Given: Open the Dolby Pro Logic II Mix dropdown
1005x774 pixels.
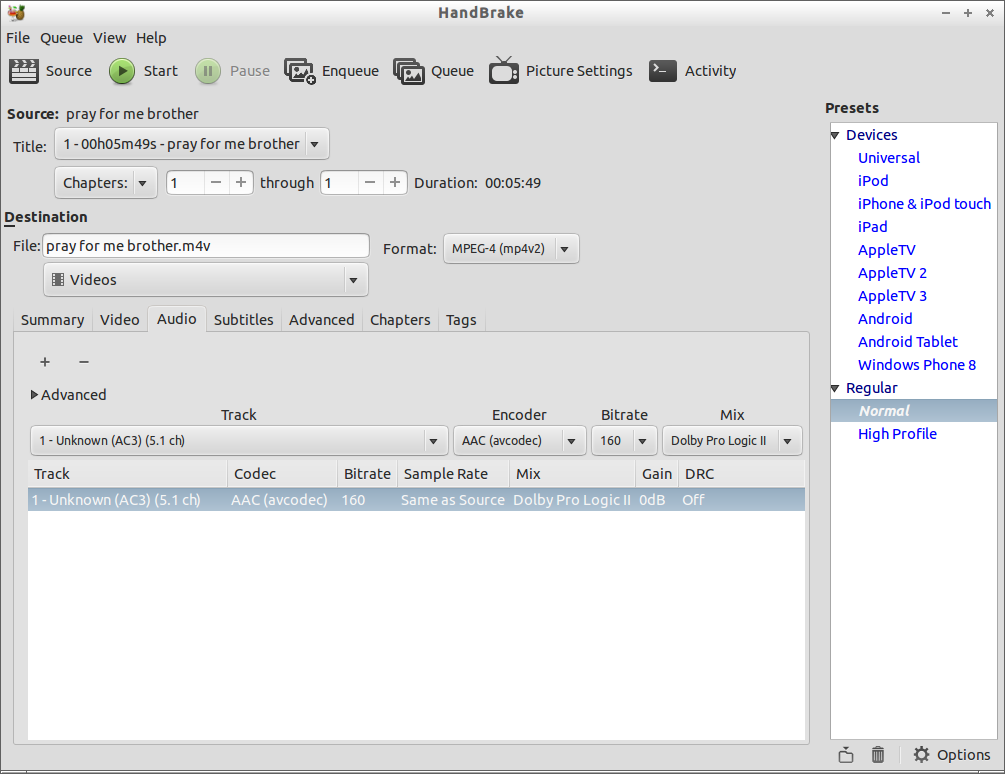Looking at the screenshot, I should [x=732, y=441].
